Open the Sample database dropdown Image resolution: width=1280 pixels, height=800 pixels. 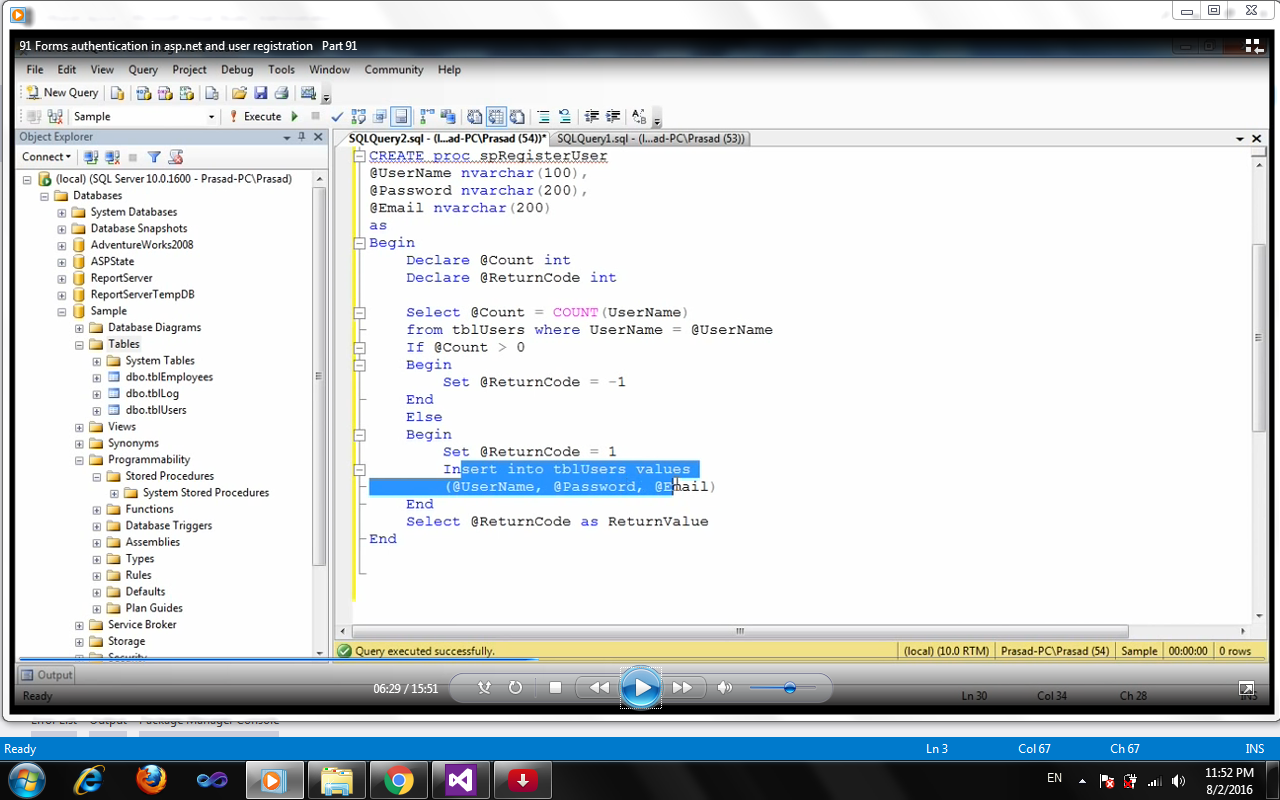(x=211, y=117)
